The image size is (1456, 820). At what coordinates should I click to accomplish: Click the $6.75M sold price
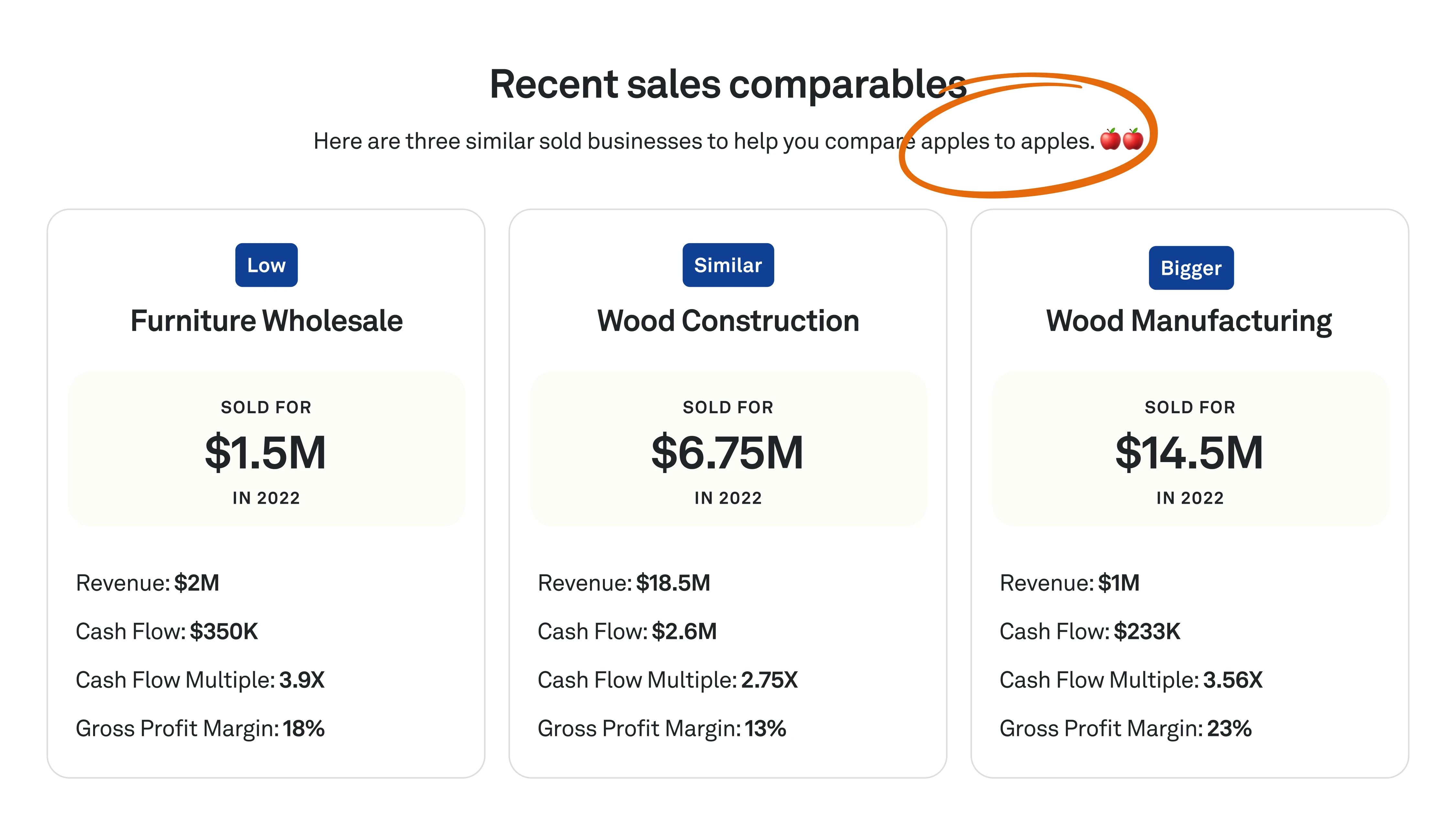727,452
